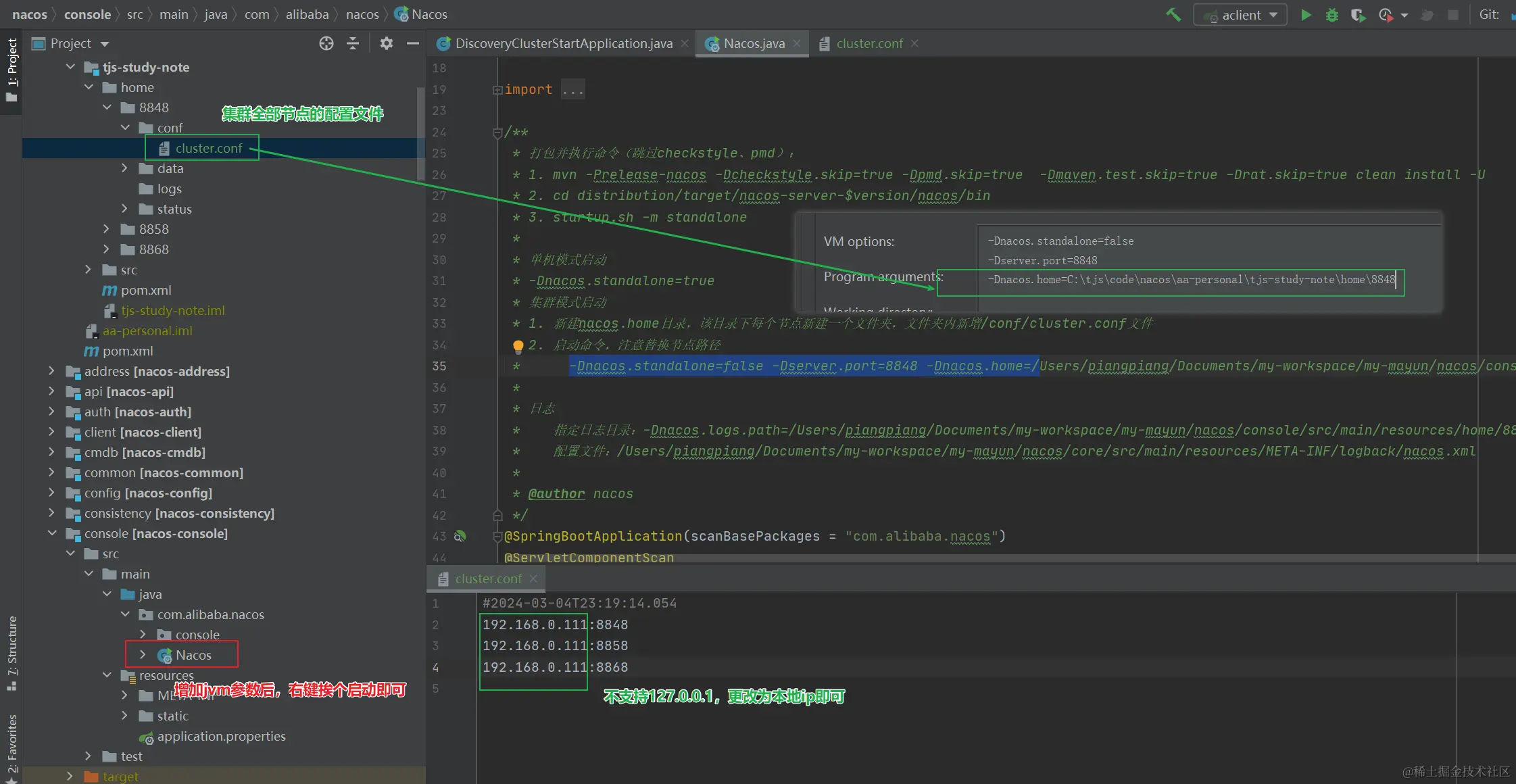Run with coverage shield icon

(x=1357, y=14)
